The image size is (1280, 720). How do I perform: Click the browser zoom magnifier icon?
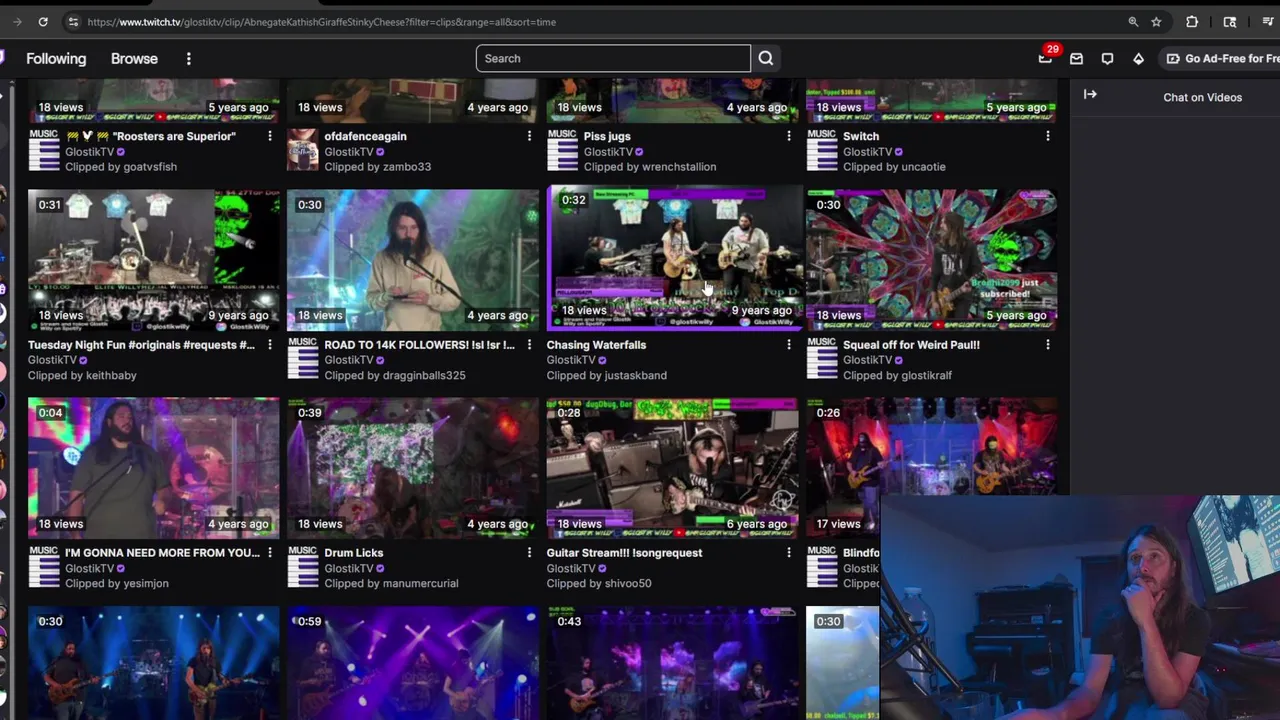tap(1133, 22)
